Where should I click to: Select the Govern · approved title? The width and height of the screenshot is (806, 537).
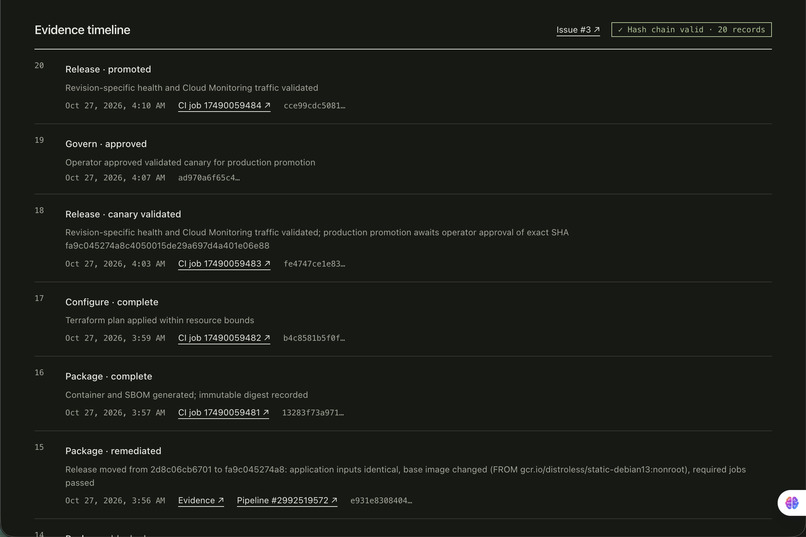106,144
